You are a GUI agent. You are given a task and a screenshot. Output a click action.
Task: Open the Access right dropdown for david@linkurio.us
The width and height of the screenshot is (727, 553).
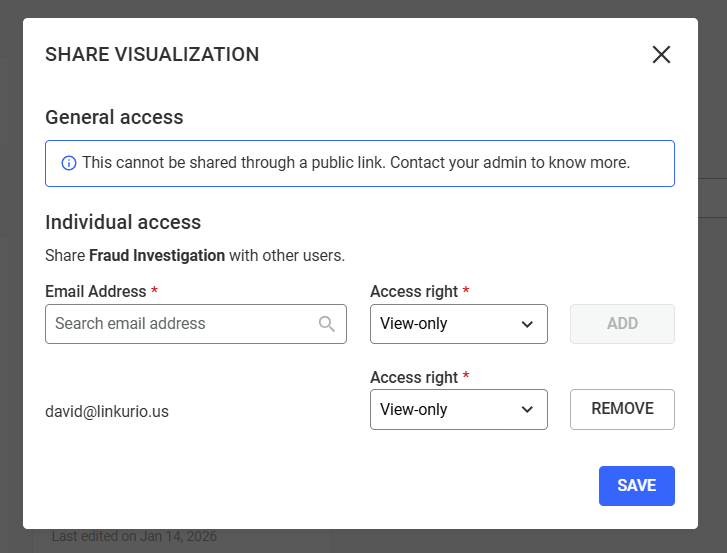pyautogui.click(x=458, y=410)
